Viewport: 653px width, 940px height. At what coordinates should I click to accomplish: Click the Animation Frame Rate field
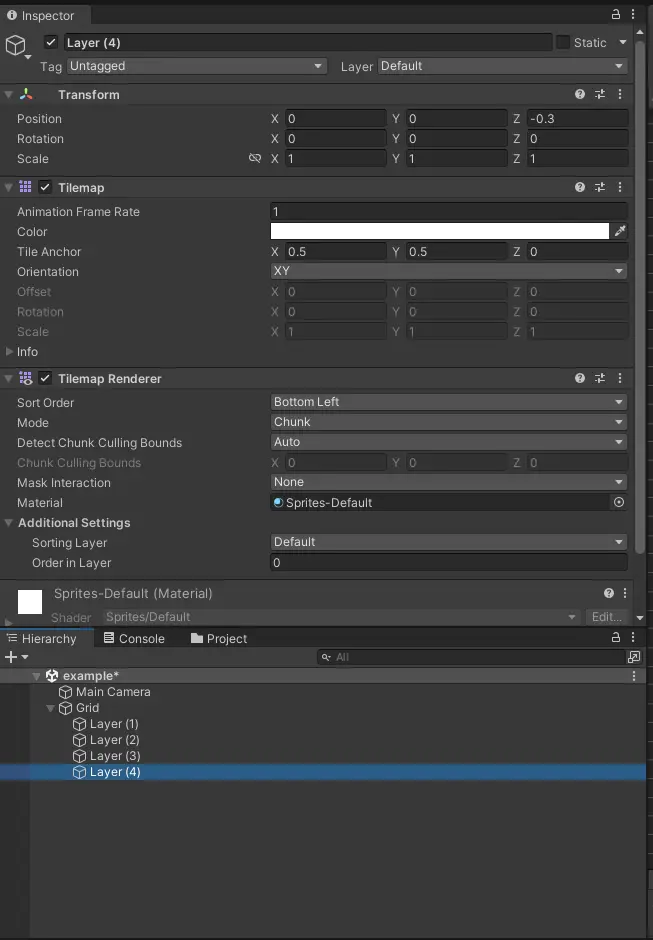(x=449, y=211)
